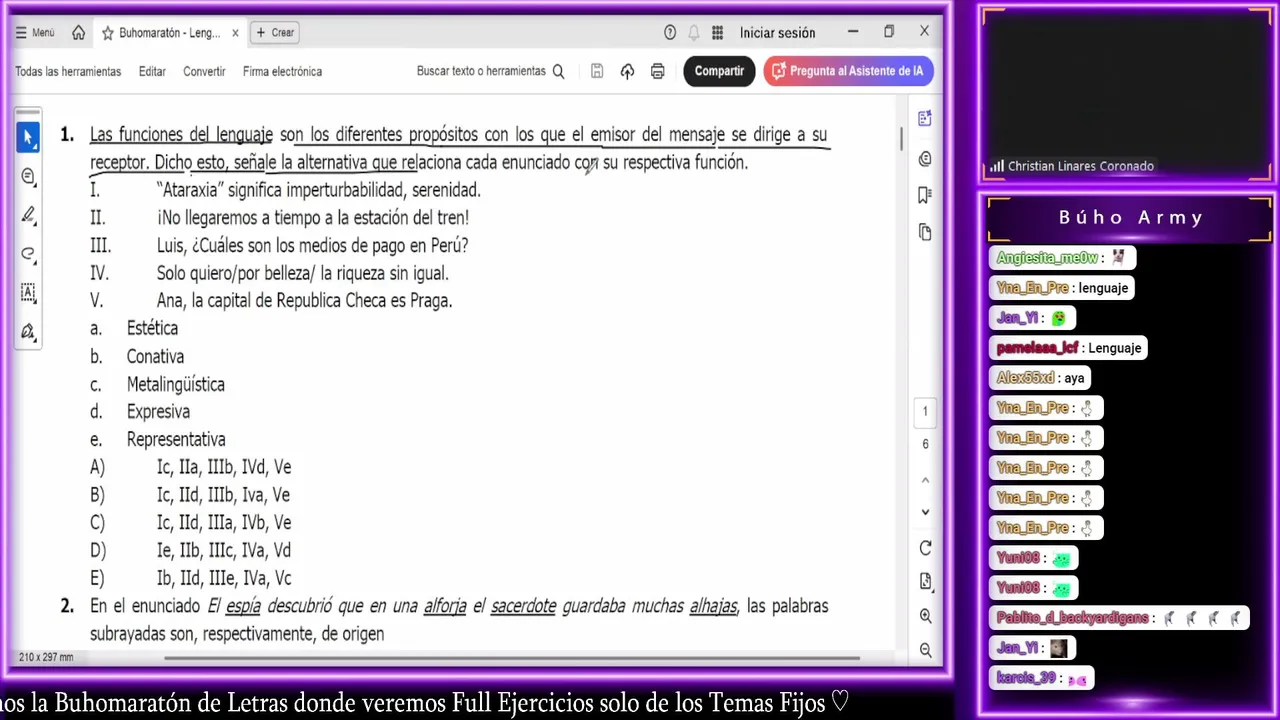
Task: Click the word Metalingüística
Action: click(175, 384)
